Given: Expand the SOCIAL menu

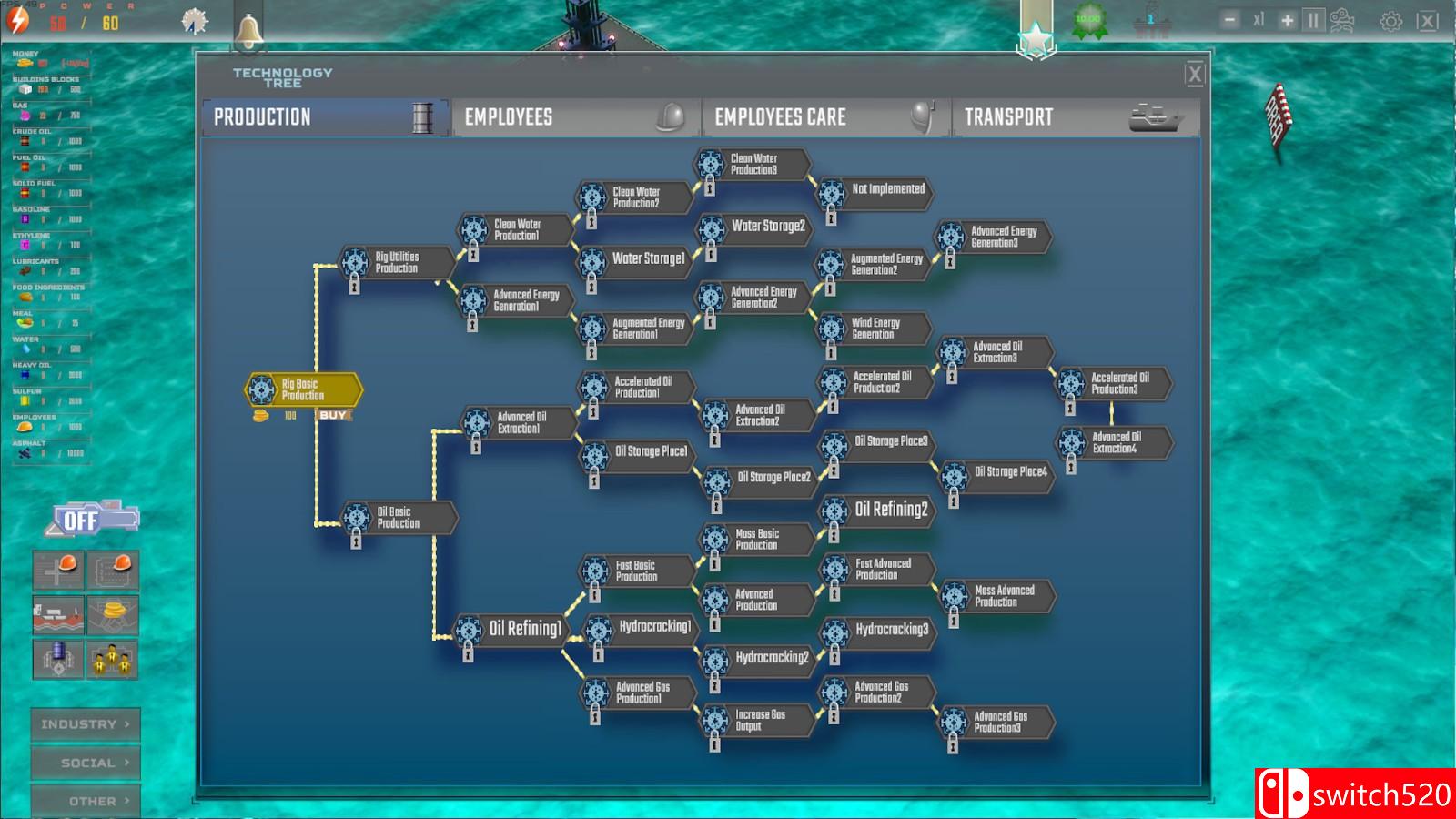Looking at the screenshot, I should (86, 763).
